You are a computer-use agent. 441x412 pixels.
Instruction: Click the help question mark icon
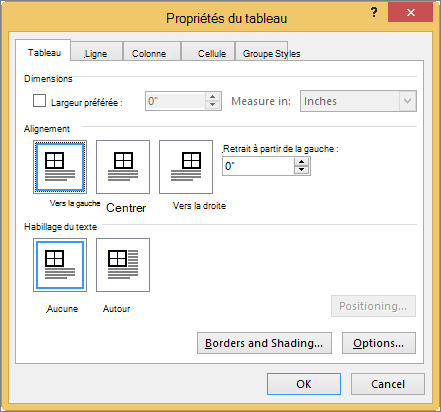click(374, 13)
